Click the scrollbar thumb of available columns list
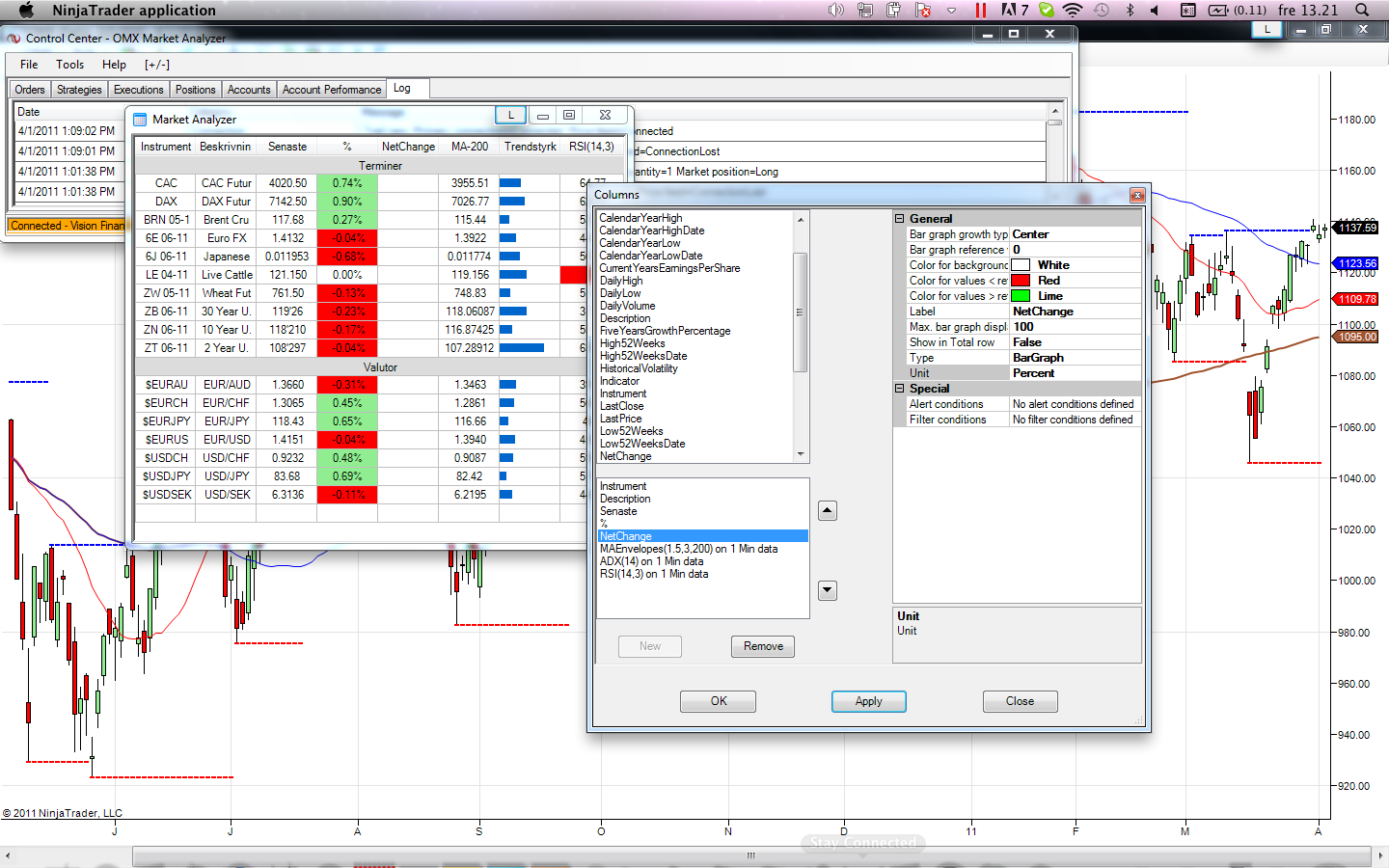Image resolution: width=1389 pixels, height=868 pixels. point(800,312)
